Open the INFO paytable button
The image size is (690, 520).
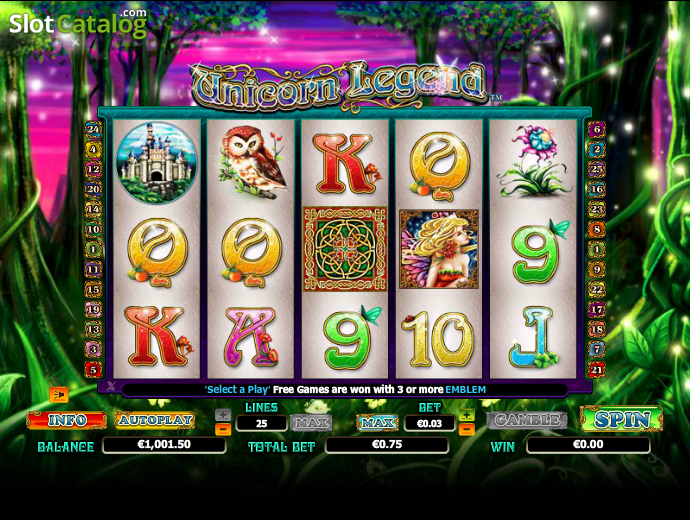pyautogui.click(x=67, y=420)
